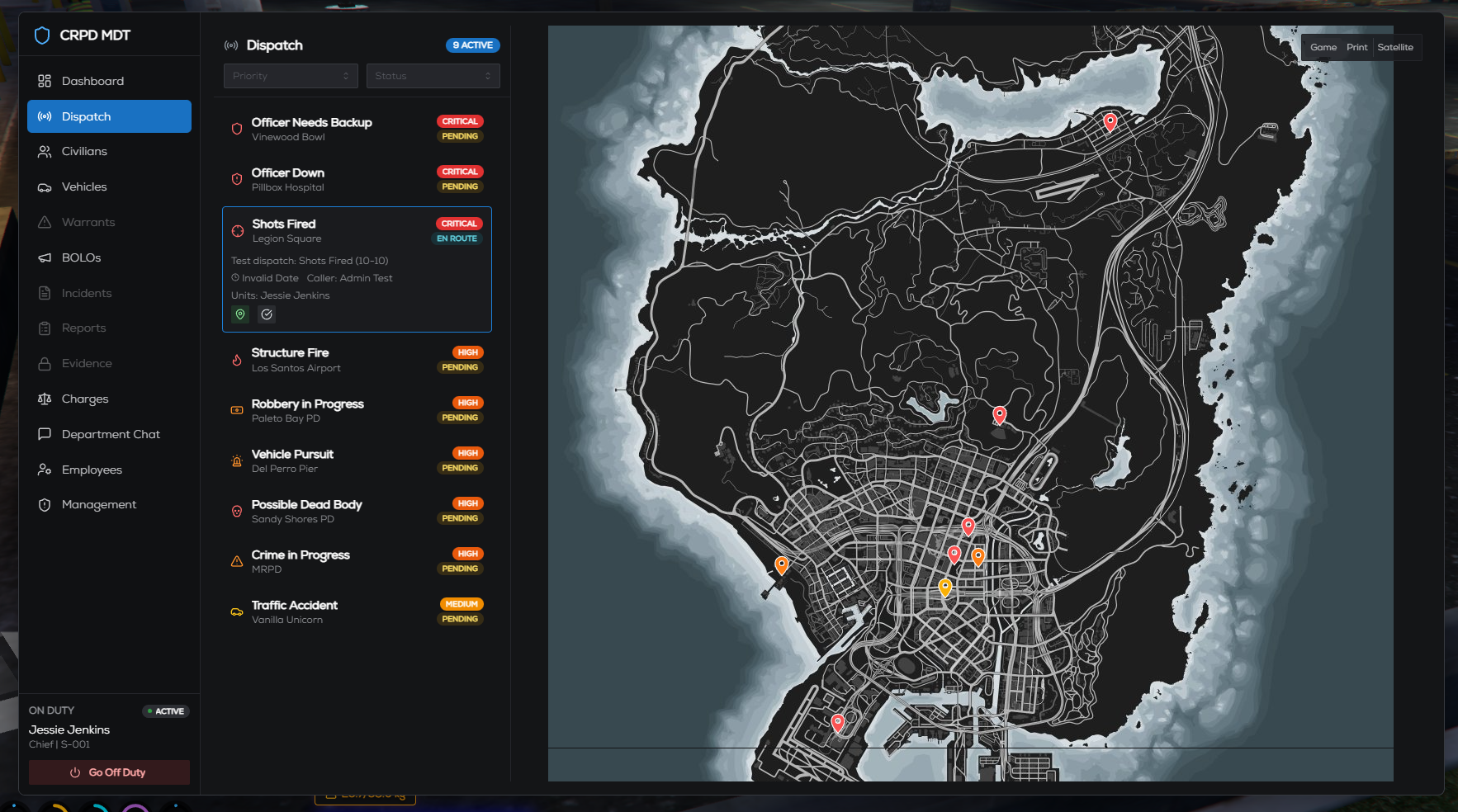
Task: Click the siren icon for Vehicle Pursuit
Action: coord(237,461)
